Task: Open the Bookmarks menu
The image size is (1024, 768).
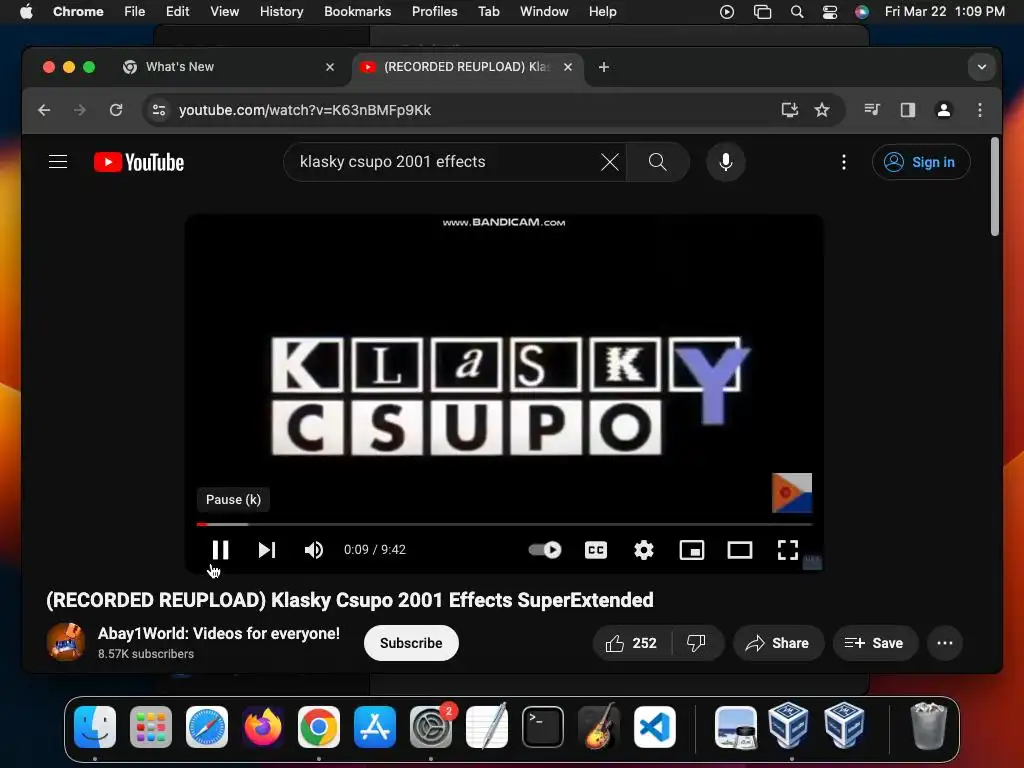Action: [358, 12]
